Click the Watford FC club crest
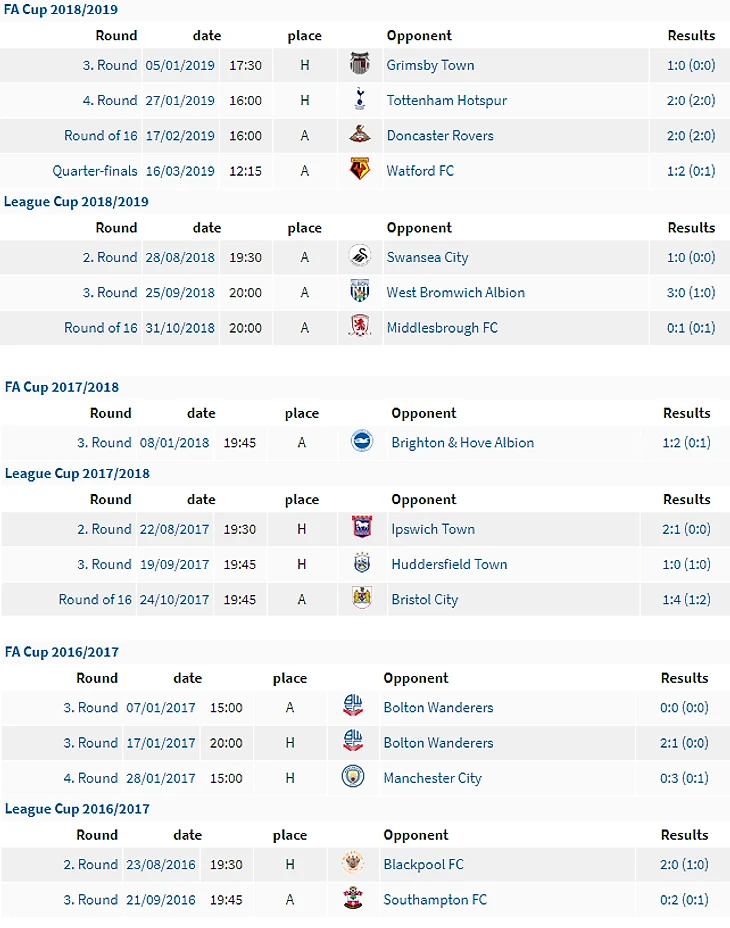The image size is (730, 928). click(x=360, y=170)
